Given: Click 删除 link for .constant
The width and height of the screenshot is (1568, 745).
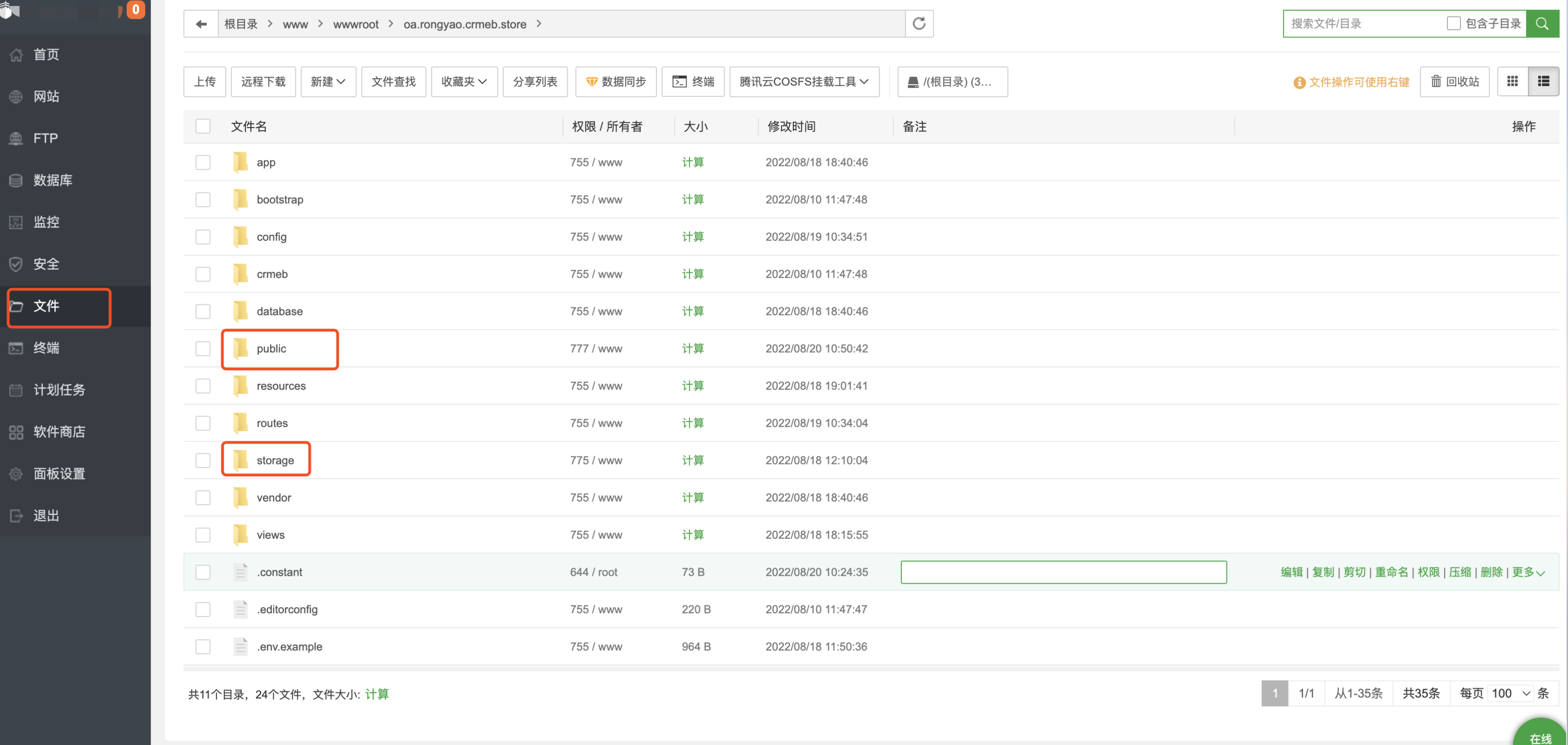Looking at the screenshot, I should (x=1491, y=572).
